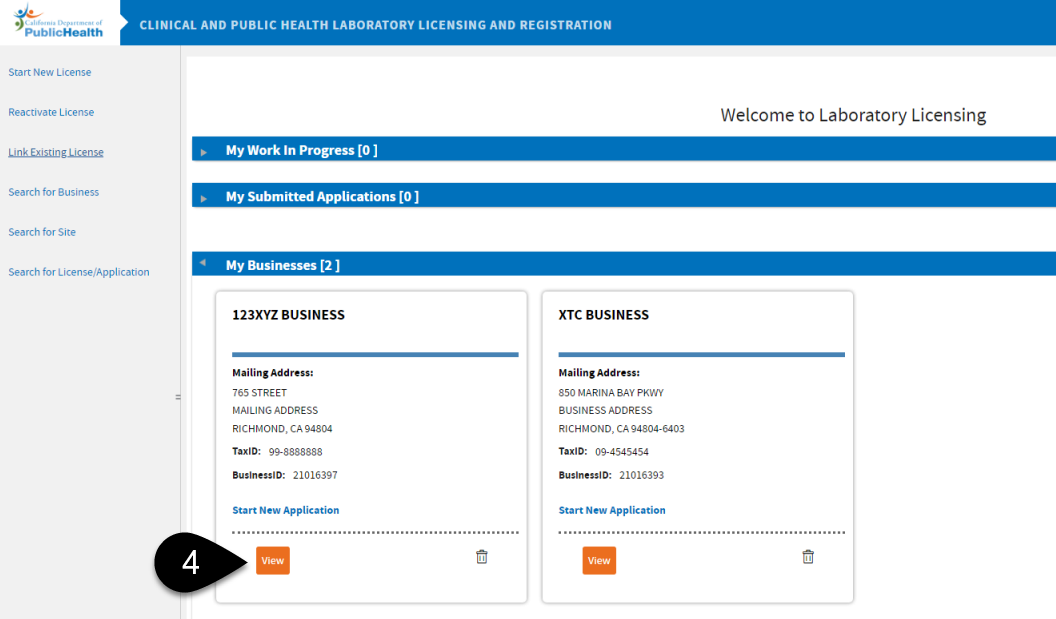Select Reactivate License in sidebar
The height and width of the screenshot is (619, 1056).
click(x=51, y=111)
